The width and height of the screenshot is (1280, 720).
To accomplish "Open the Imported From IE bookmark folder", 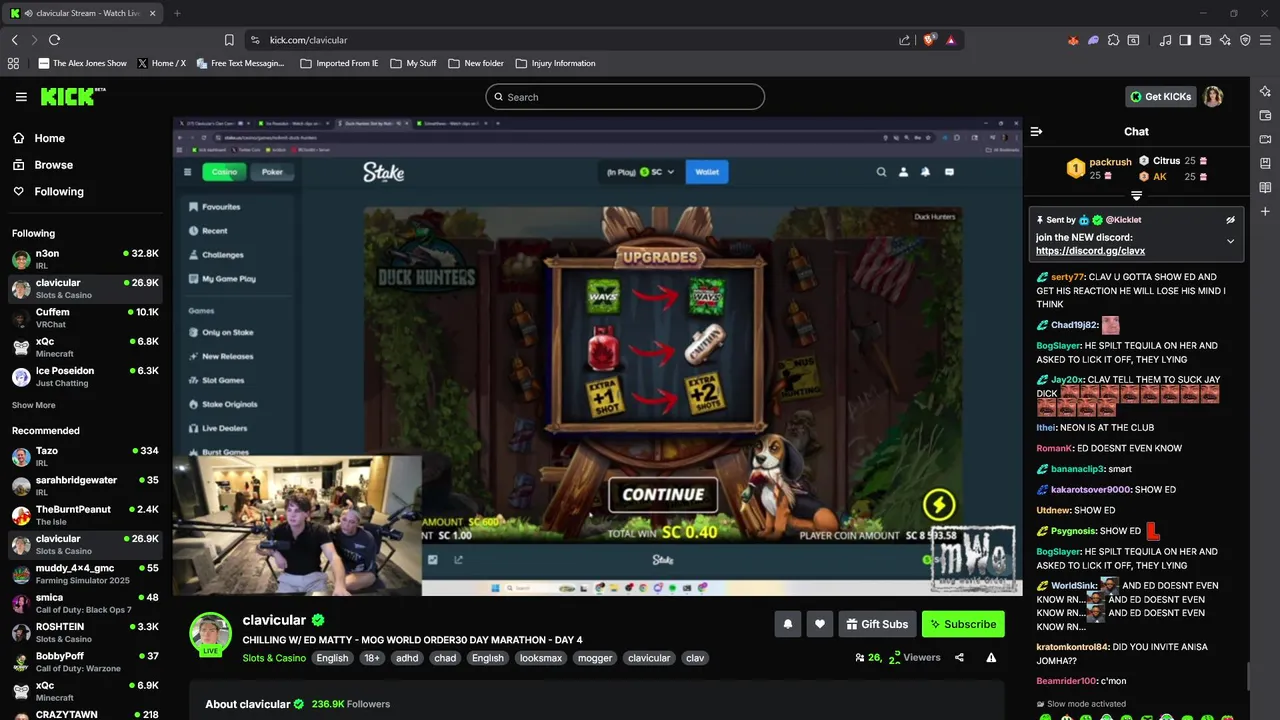I will (339, 63).
